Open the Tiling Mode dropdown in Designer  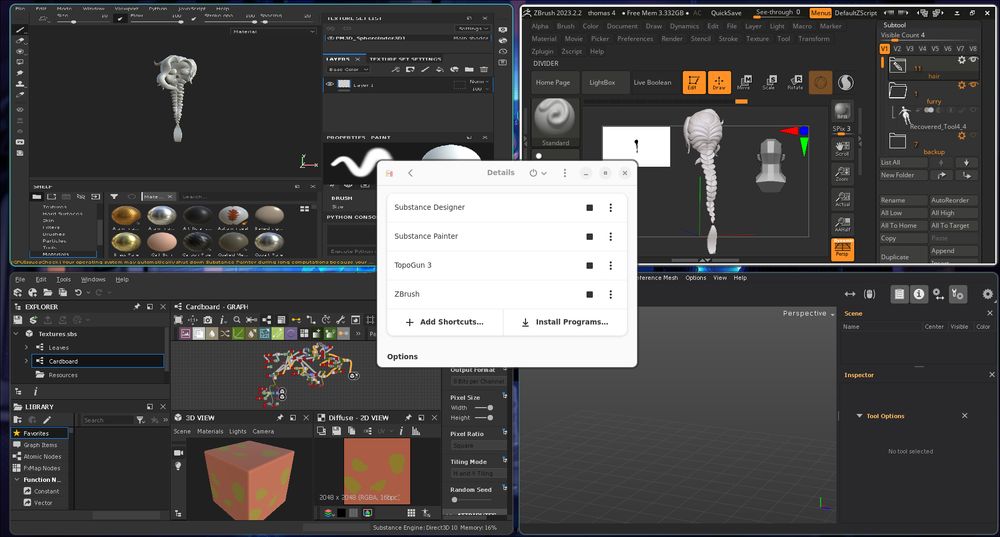coord(478,473)
